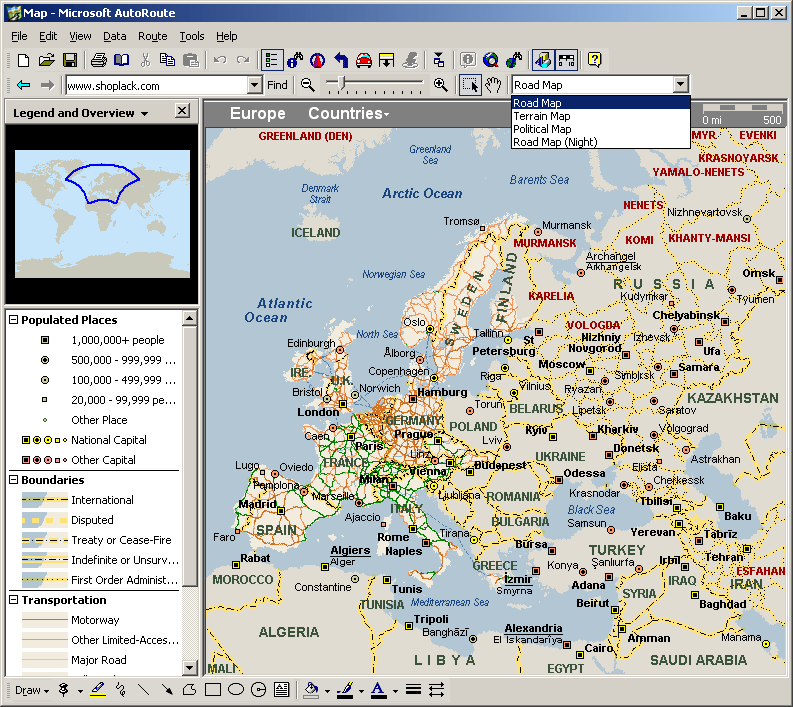The image size is (793, 707).
Task: Click the Open folder icon
Action: (47, 60)
